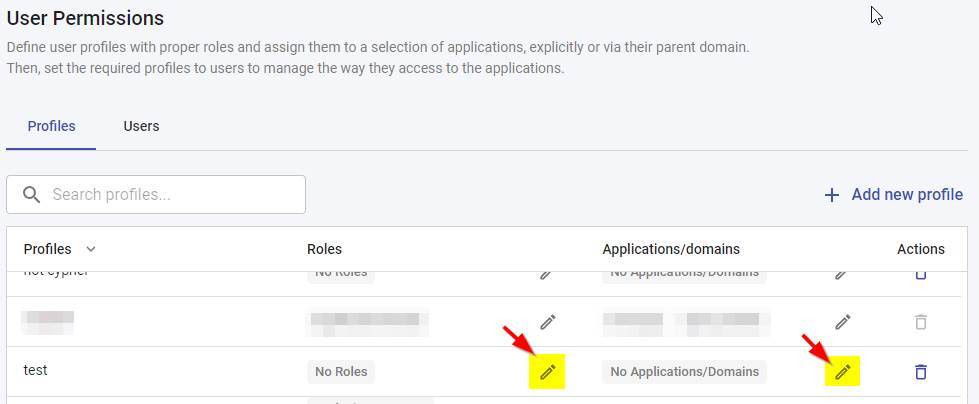
Task: Click the plus icon beside Add new profile
Action: (831, 195)
